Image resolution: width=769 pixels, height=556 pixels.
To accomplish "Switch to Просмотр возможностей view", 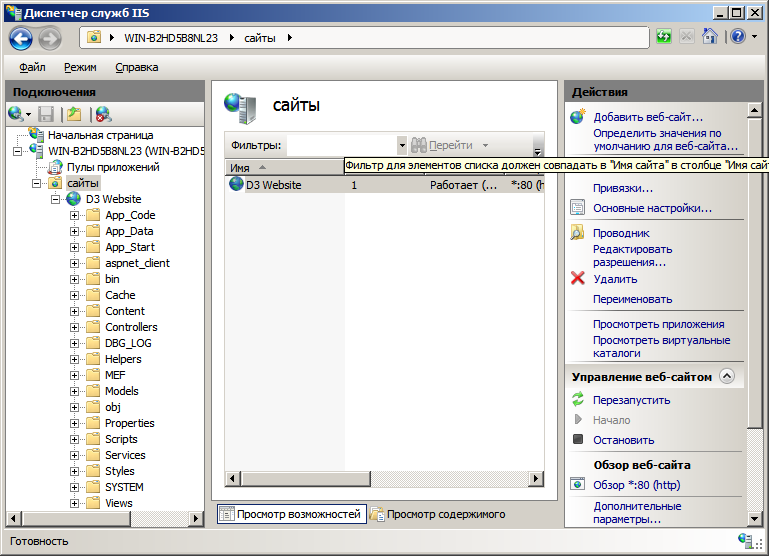I will [292, 514].
